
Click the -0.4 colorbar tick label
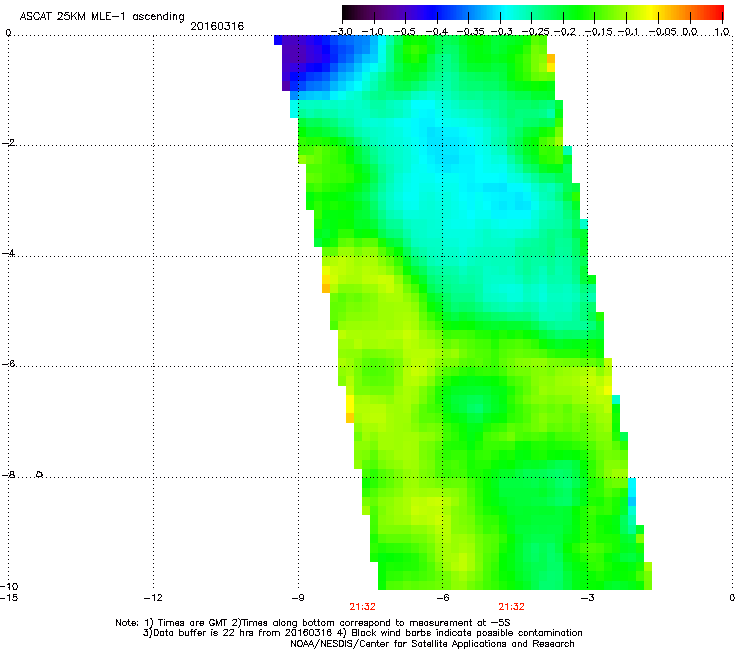point(437,32)
